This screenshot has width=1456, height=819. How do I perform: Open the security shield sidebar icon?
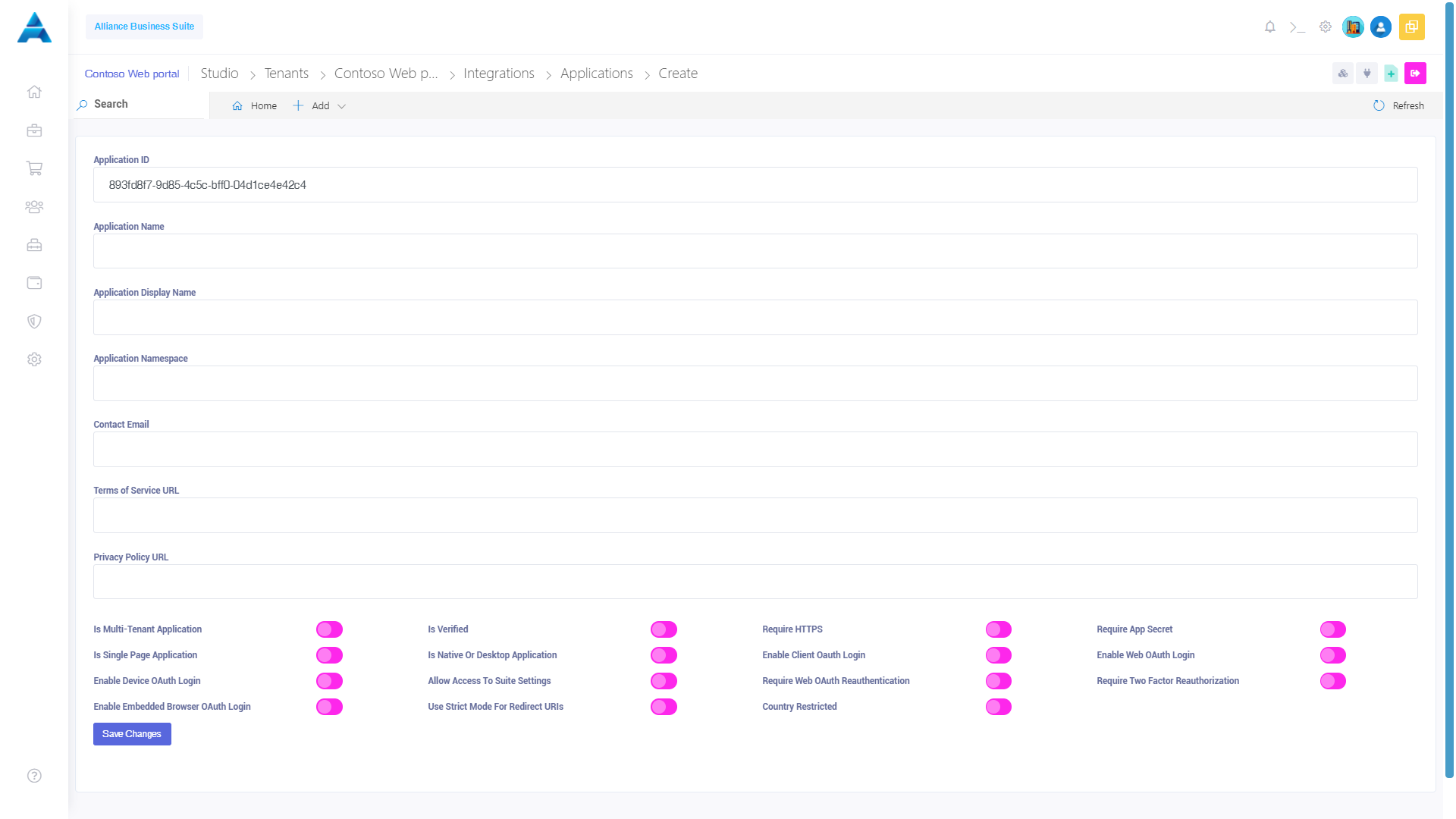click(34, 322)
